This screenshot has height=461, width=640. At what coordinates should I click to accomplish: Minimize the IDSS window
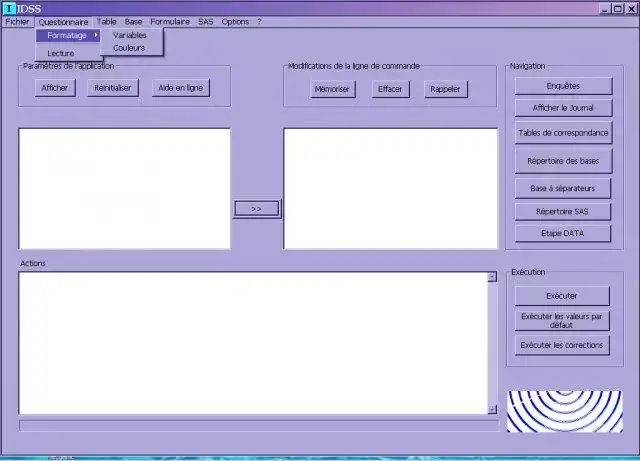(x=605, y=9)
